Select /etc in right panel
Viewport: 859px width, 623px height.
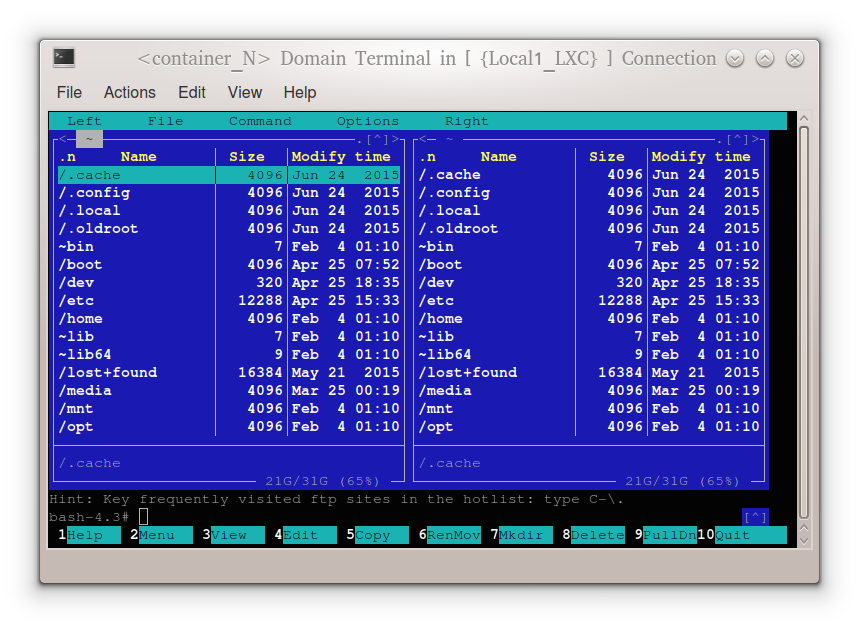click(589, 301)
